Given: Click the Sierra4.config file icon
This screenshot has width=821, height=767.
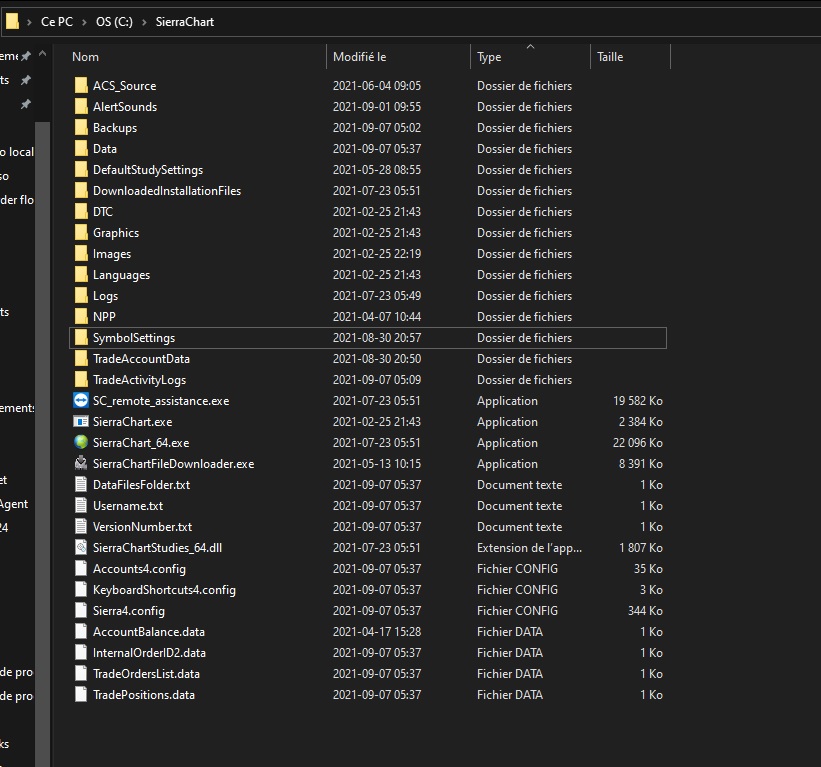Looking at the screenshot, I should click(81, 610).
